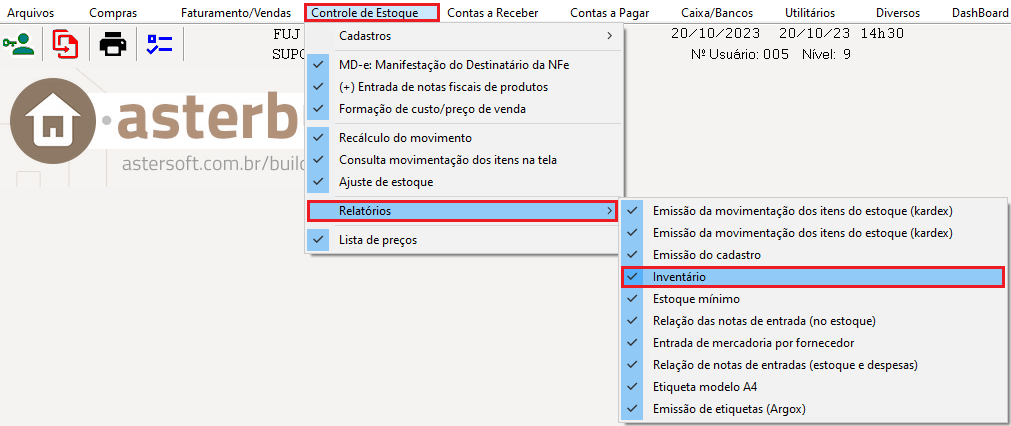
Task: Open the Contas a Receber menu
Action: (493, 12)
